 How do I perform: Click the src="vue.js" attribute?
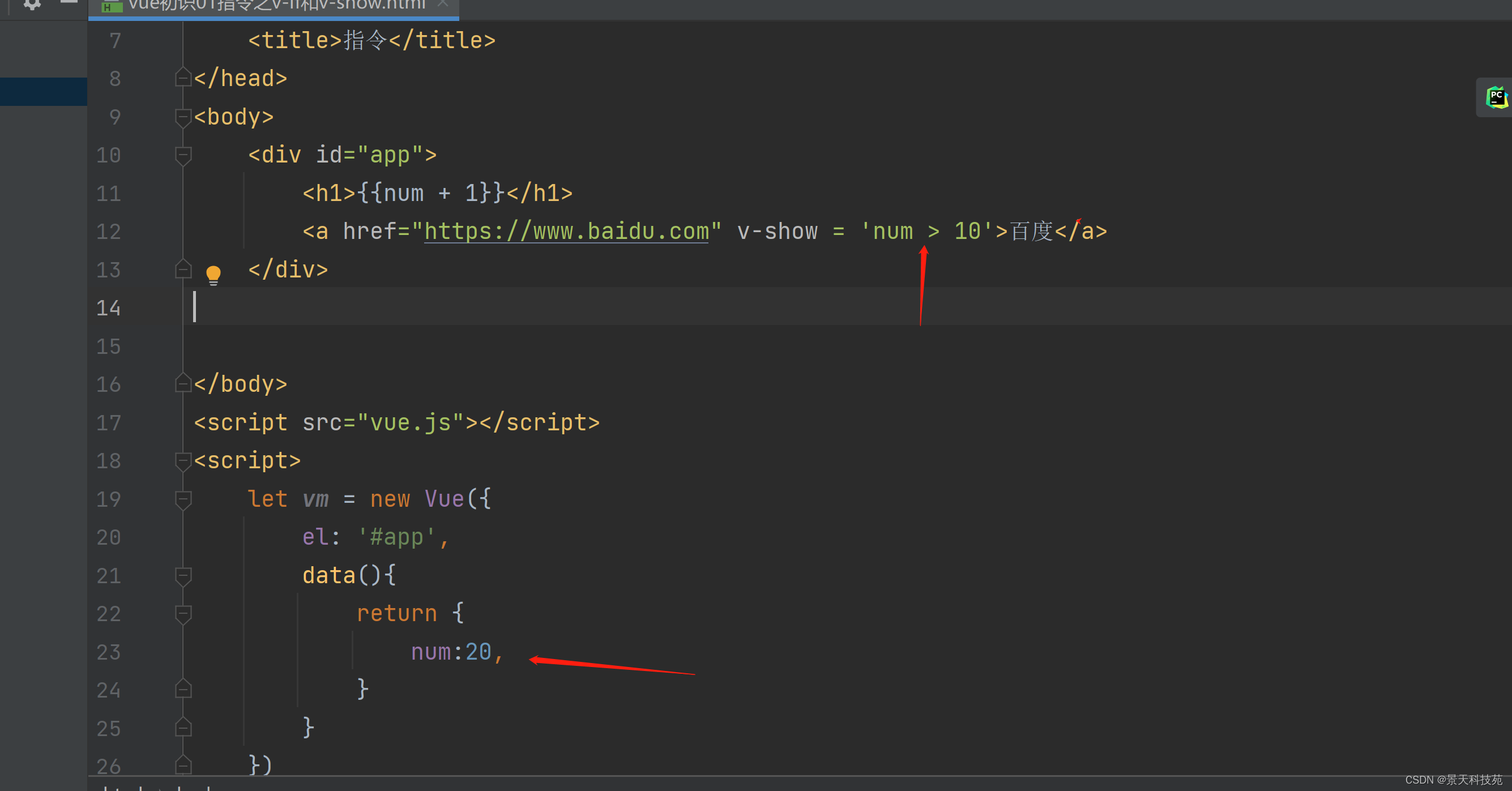pos(383,422)
